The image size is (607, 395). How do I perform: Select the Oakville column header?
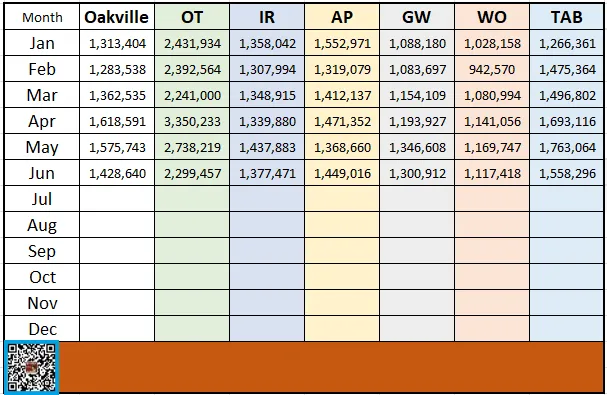pos(117,17)
